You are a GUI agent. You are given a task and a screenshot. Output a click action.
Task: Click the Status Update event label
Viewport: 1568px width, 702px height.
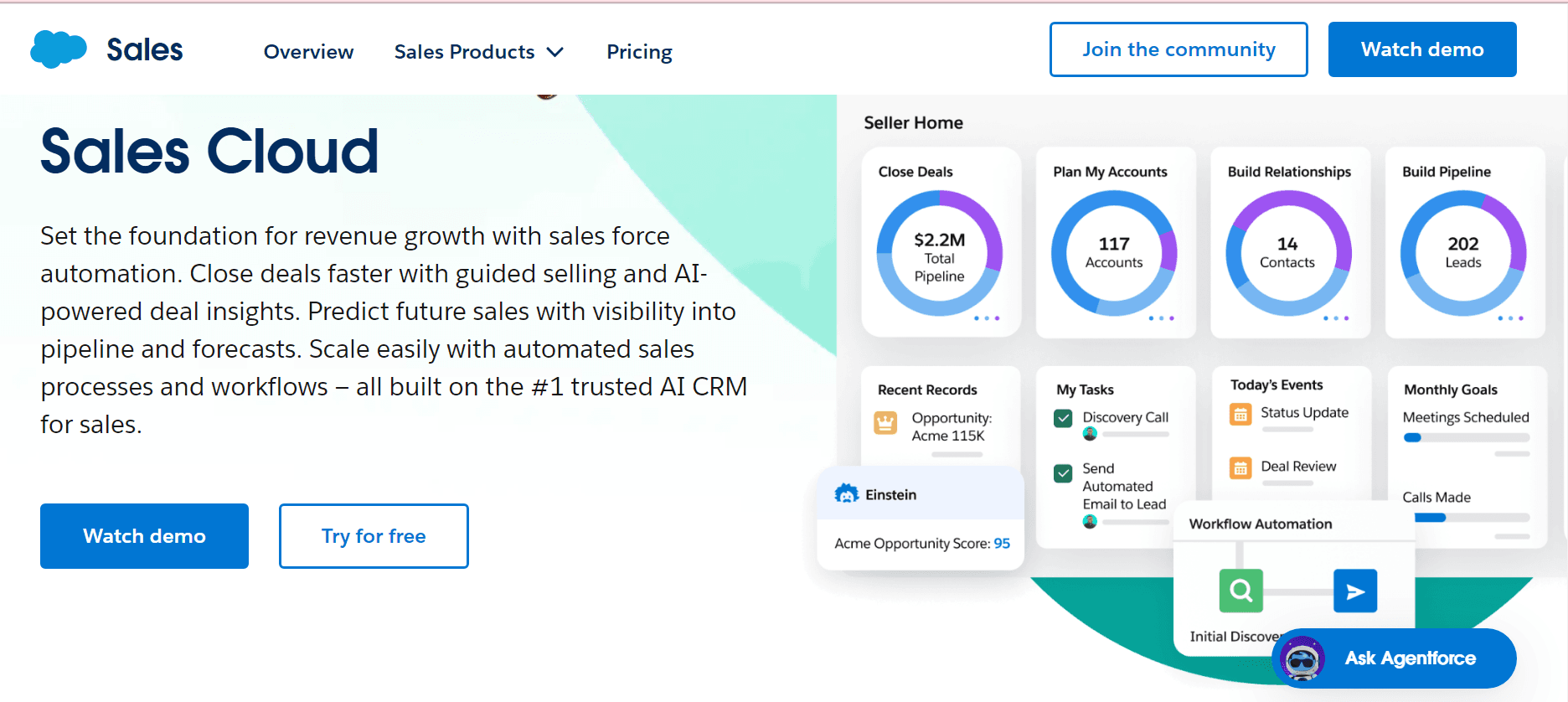pos(1304,412)
